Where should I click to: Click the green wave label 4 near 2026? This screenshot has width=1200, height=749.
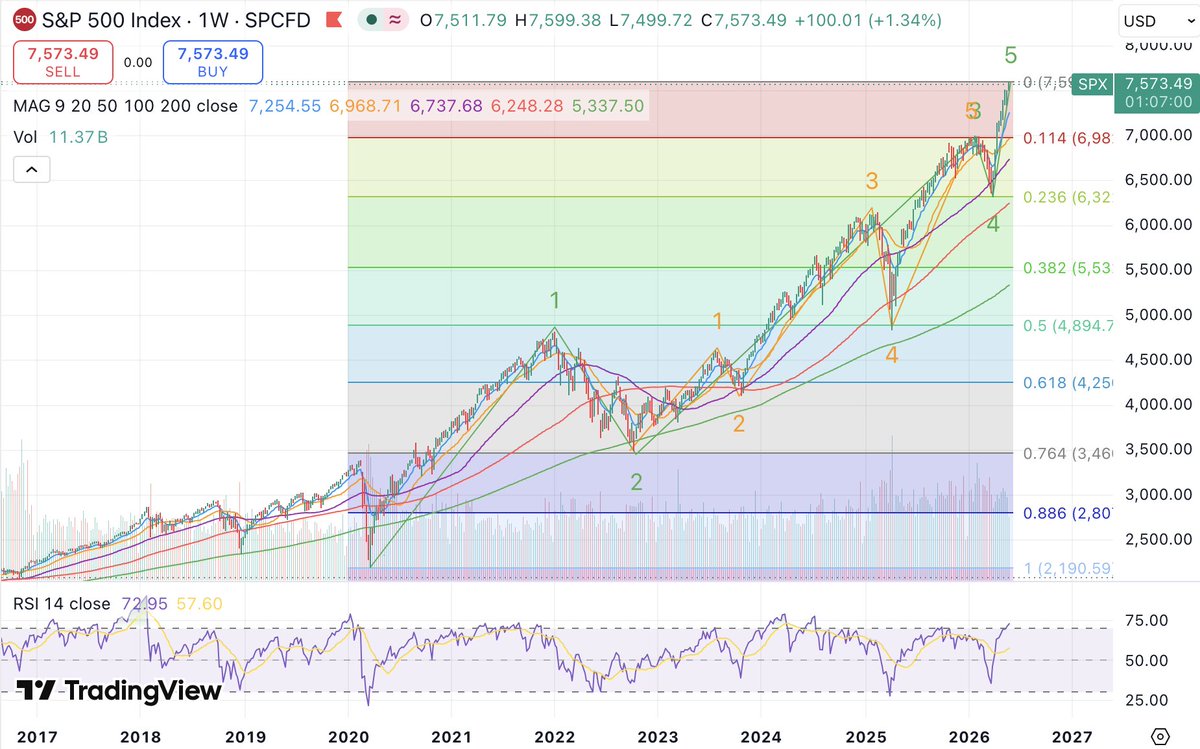pos(993,225)
